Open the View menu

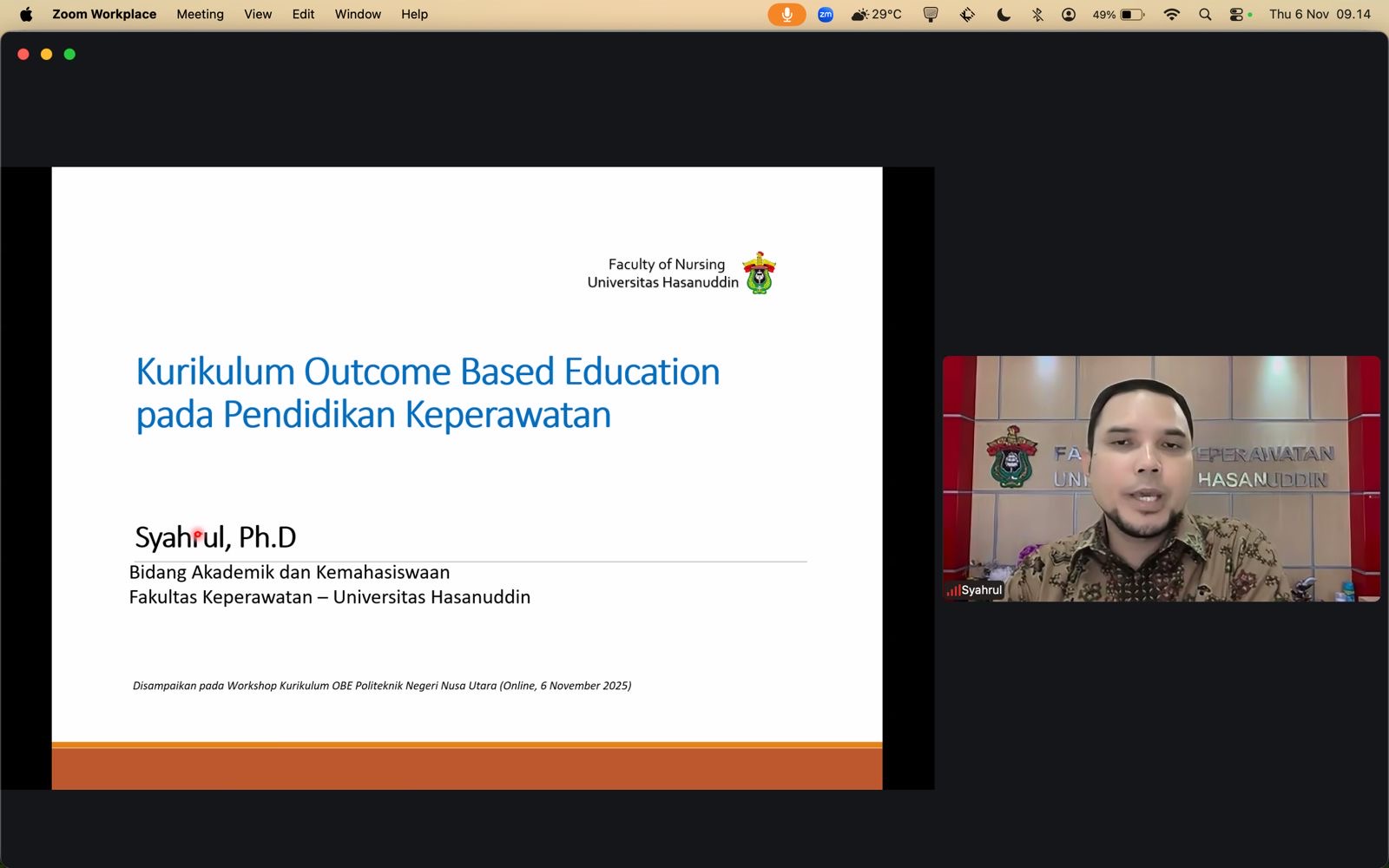click(258, 15)
